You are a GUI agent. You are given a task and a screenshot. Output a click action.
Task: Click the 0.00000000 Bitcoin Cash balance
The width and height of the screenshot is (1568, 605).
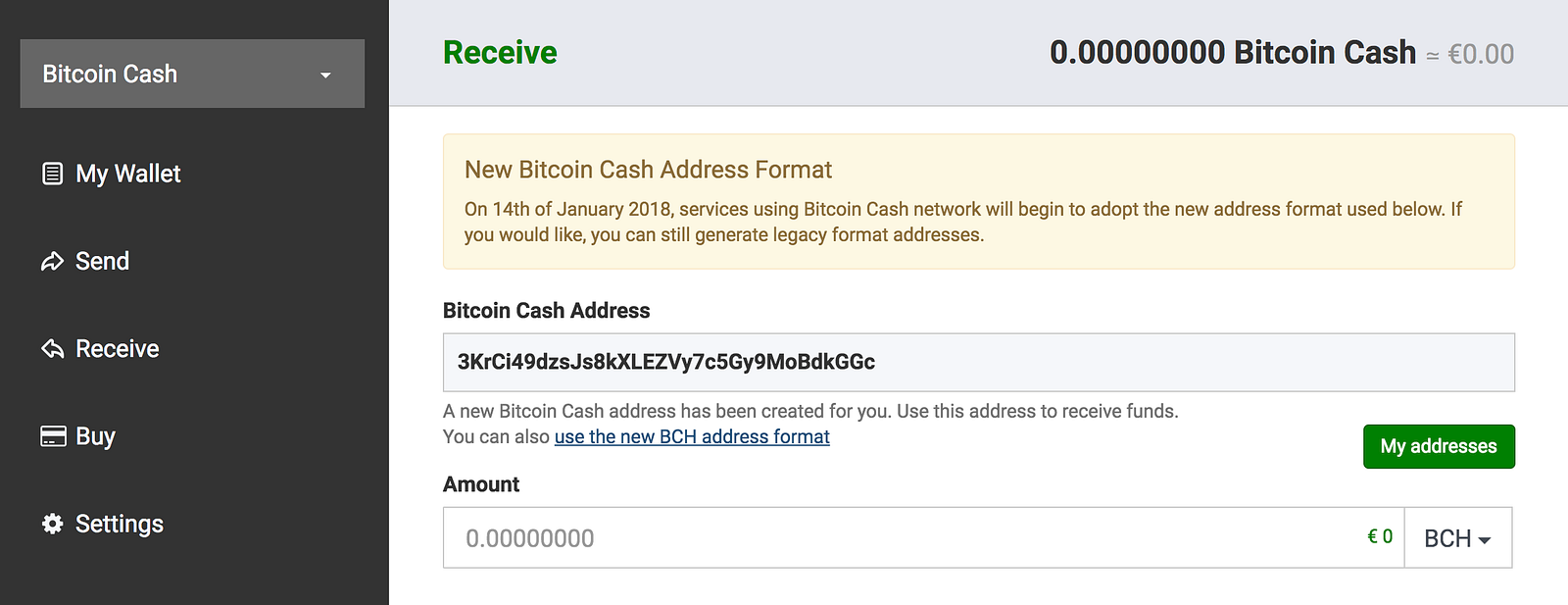(1232, 53)
